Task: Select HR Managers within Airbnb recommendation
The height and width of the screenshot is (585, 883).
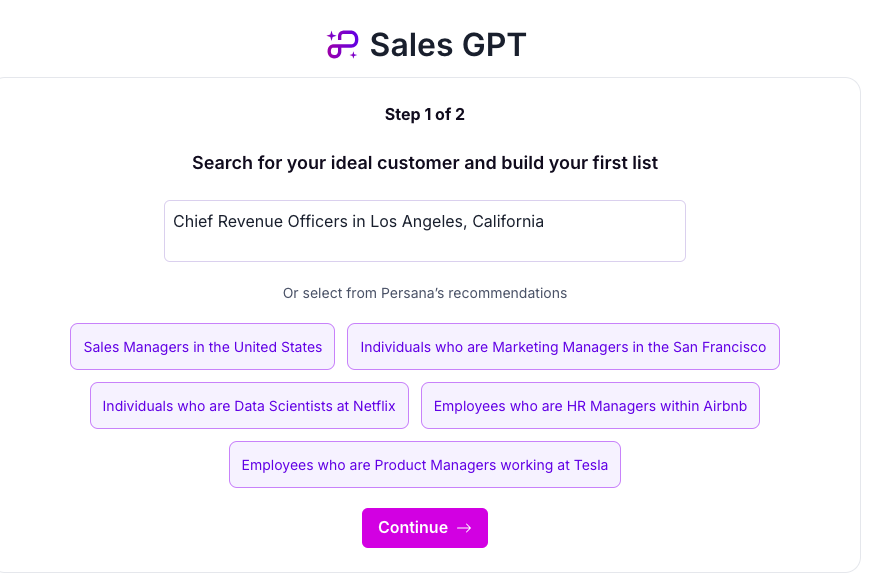Action: point(590,406)
